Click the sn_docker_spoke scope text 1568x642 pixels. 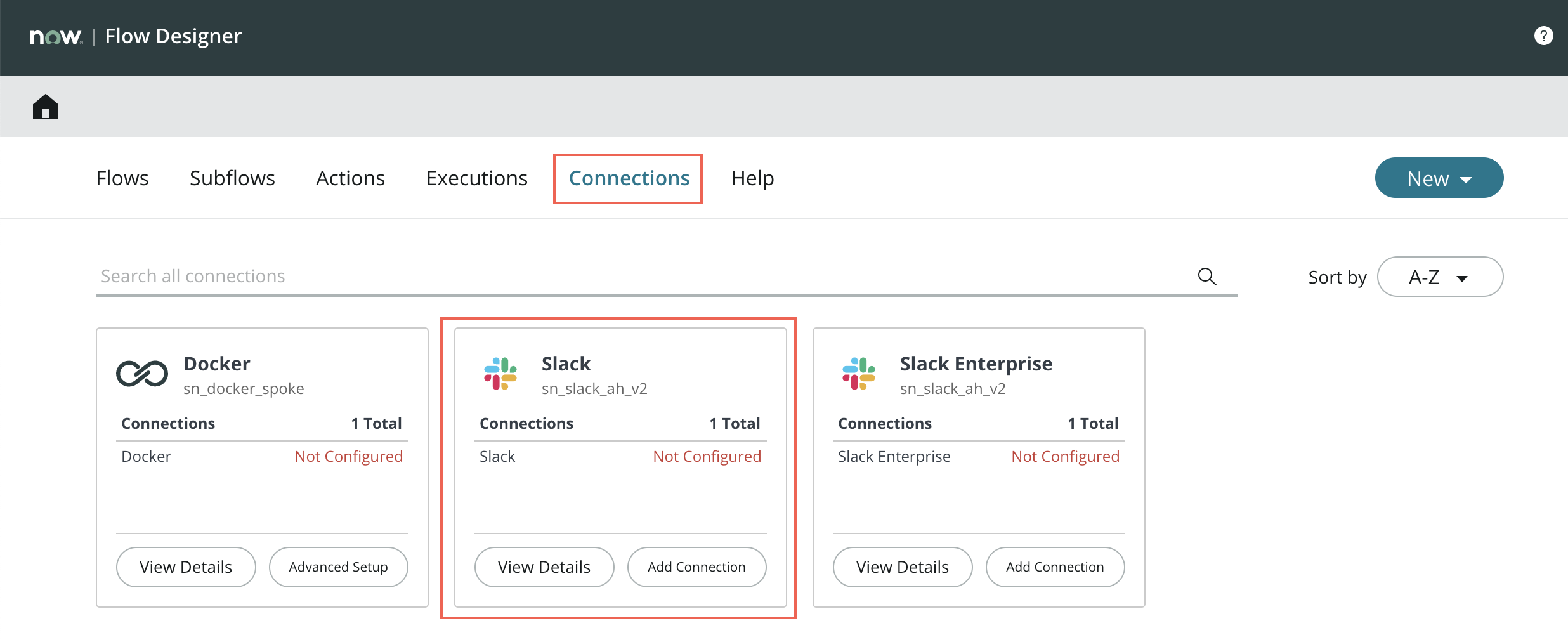coord(244,389)
